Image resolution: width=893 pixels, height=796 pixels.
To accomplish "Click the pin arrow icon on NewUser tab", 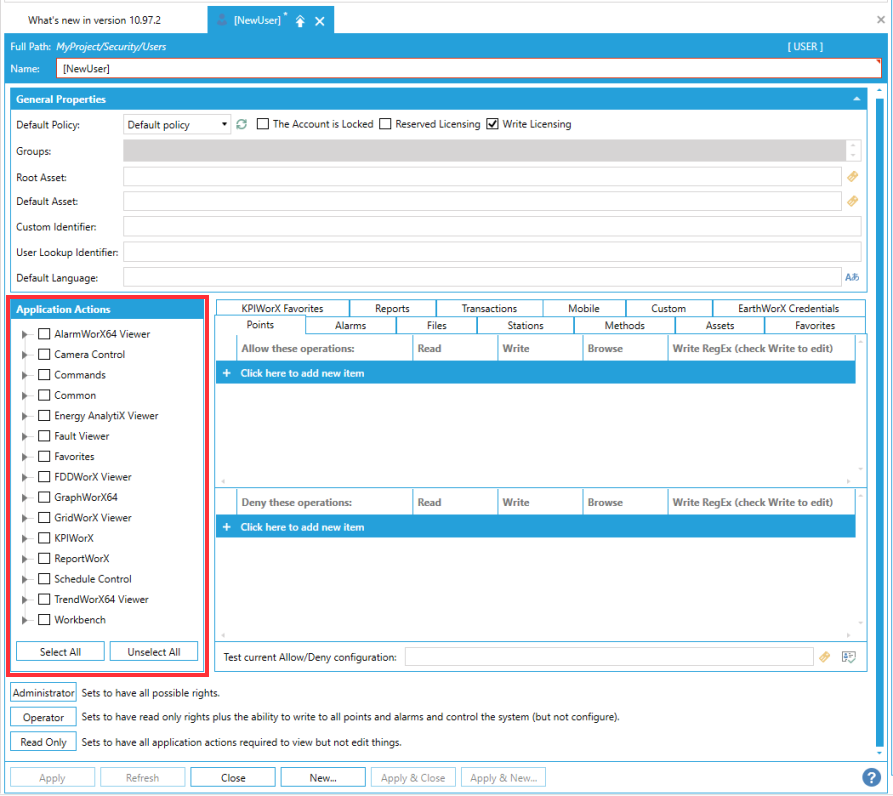I will [x=300, y=21].
